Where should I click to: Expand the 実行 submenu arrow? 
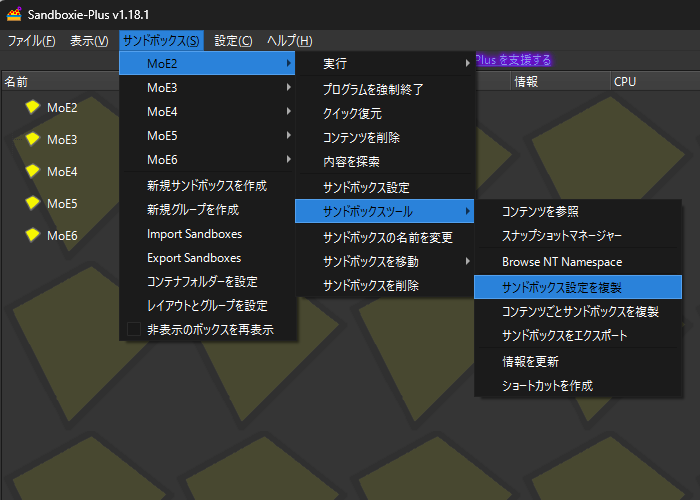(467, 63)
